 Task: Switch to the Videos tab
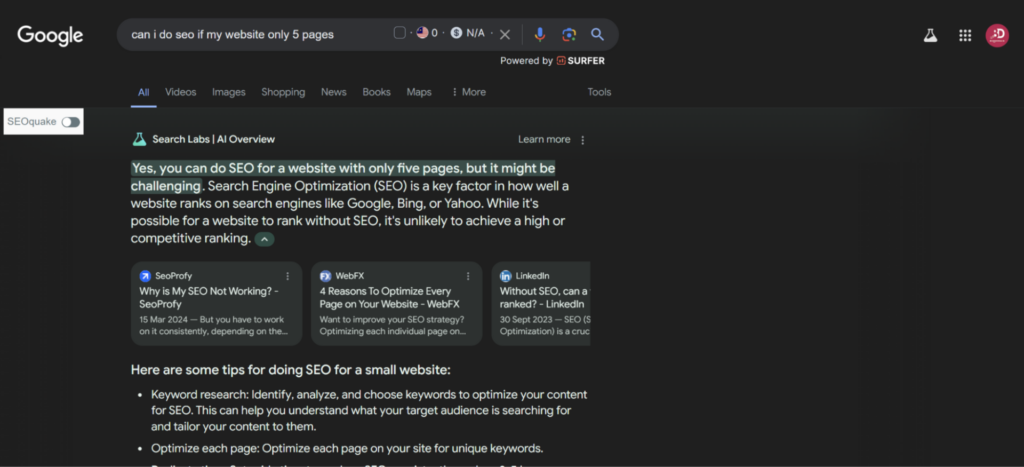(x=180, y=92)
